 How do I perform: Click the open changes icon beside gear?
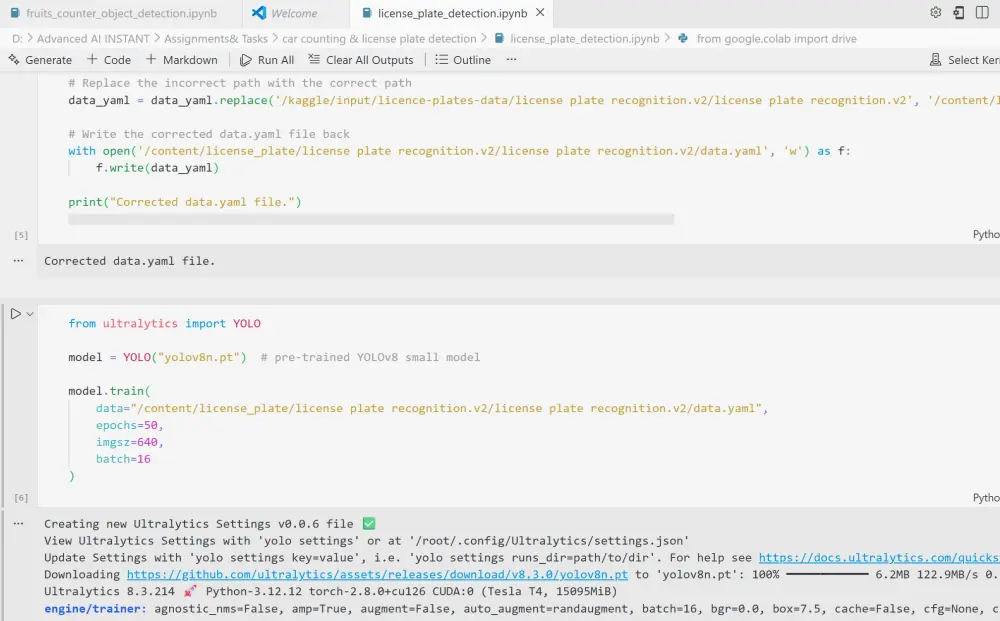[959, 13]
